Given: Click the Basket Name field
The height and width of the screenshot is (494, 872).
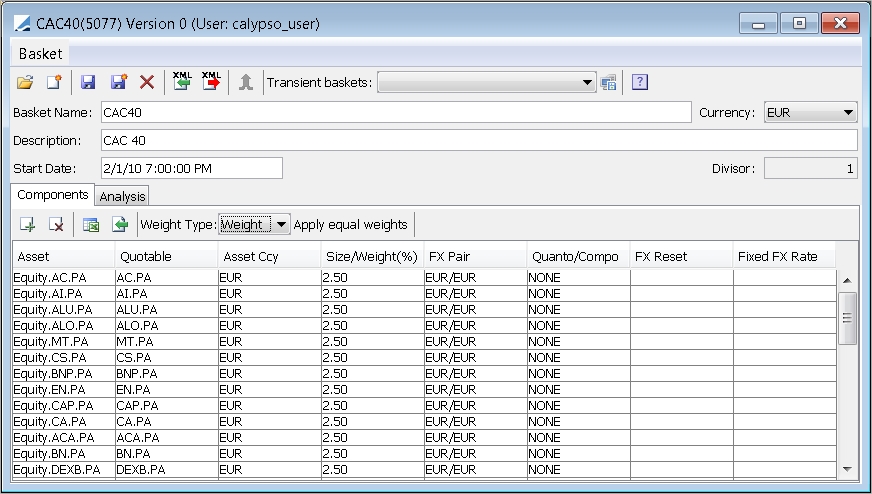Looking at the screenshot, I should pos(396,112).
